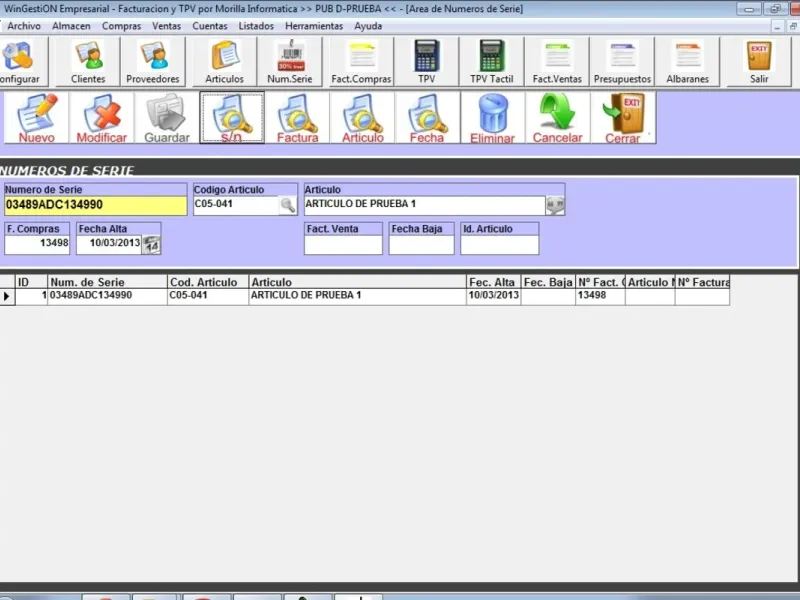The height and width of the screenshot is (600, 800).
Task: Click the ID column header
Action: pyautogui.click(x=32, y=282)
